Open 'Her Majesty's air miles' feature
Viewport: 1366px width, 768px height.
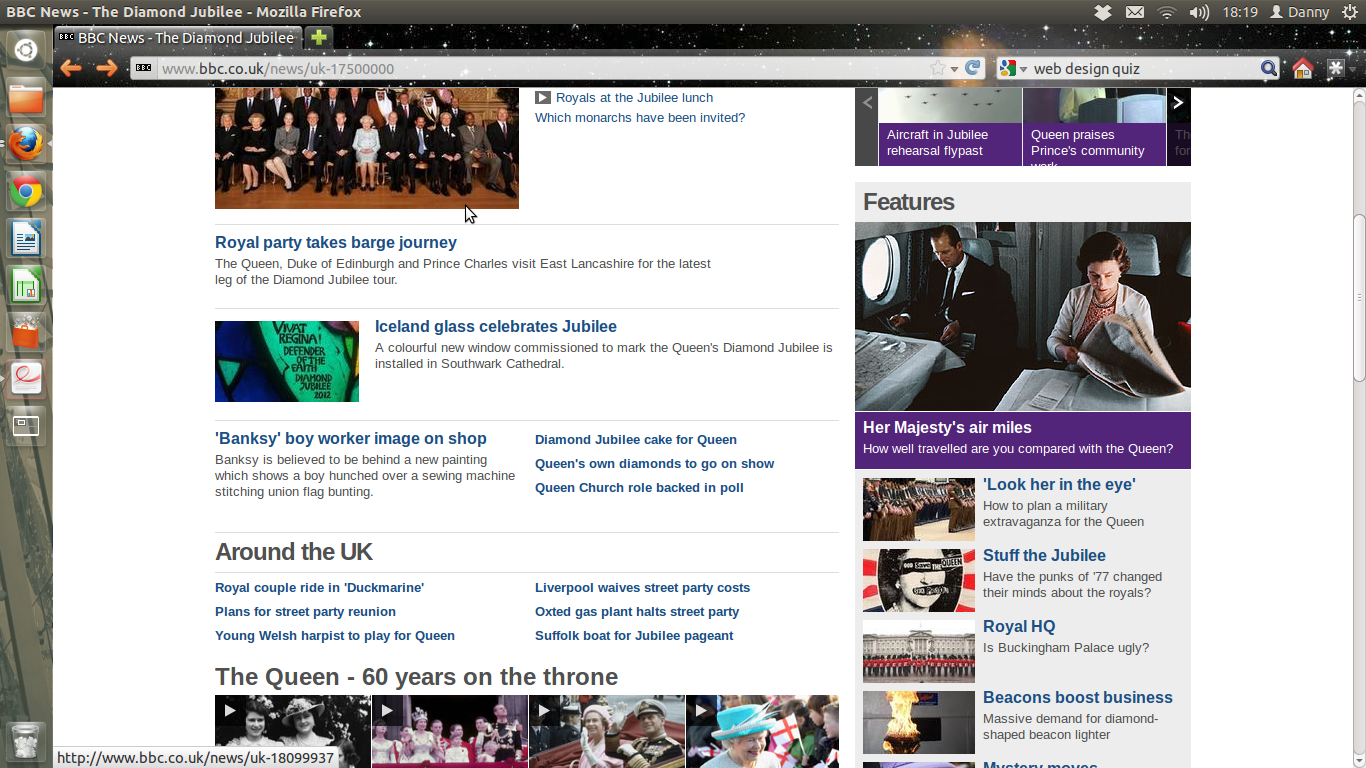947,427
